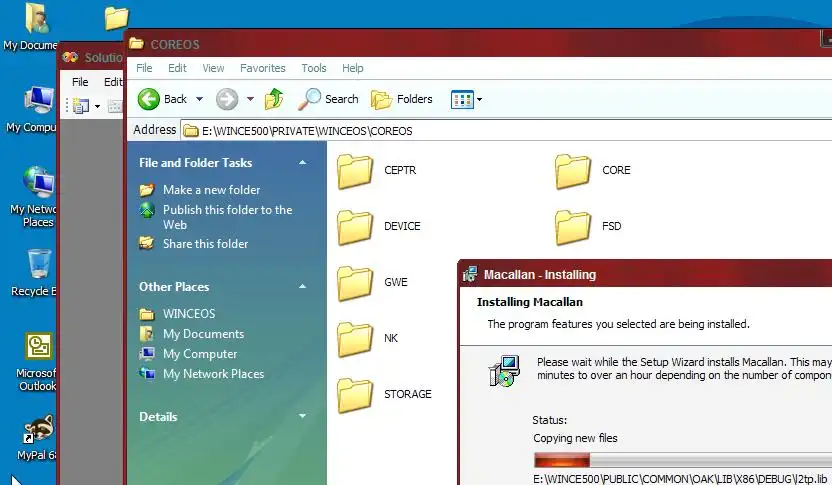Open the Solution window toolbar icon dropdown arrow

[97, 106]
